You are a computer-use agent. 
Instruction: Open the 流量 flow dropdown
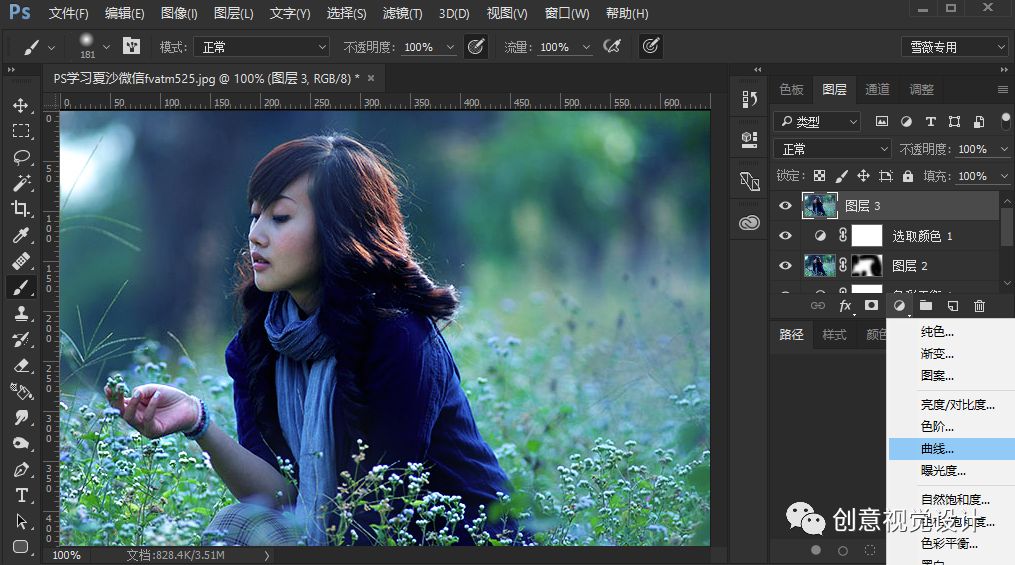586,47
